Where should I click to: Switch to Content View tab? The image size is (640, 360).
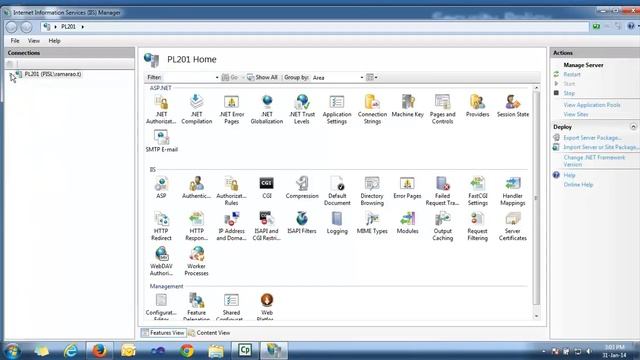click(x=209, y=333)
